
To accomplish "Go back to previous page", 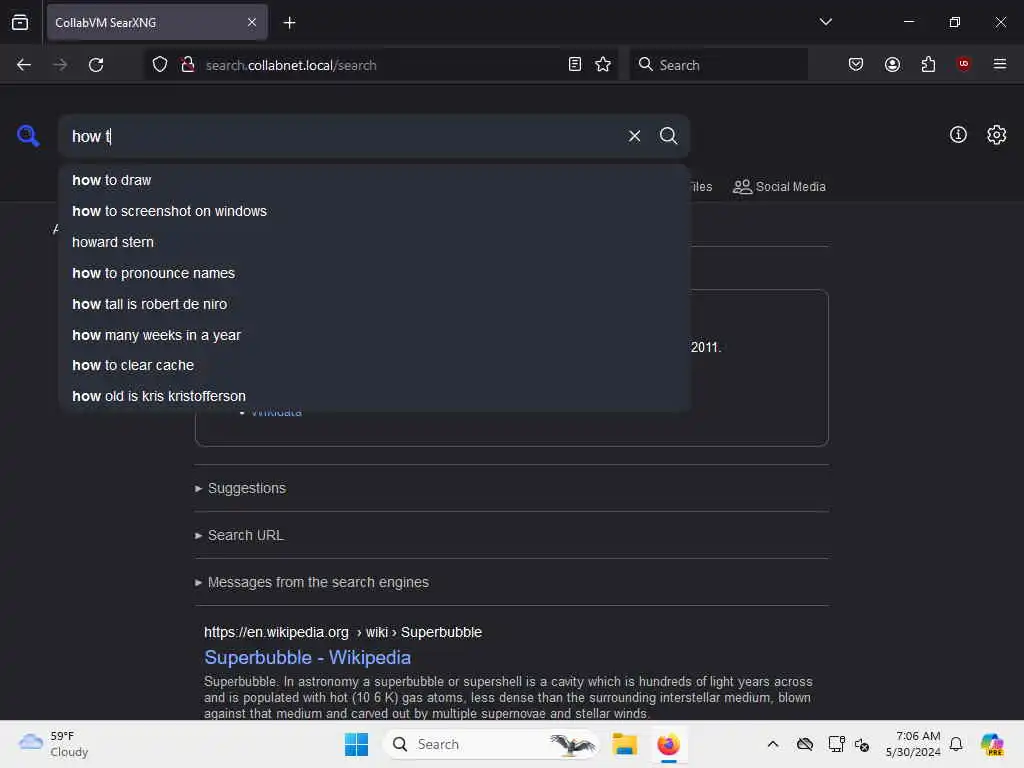I will pyautogui.click(x=24, y=65).
